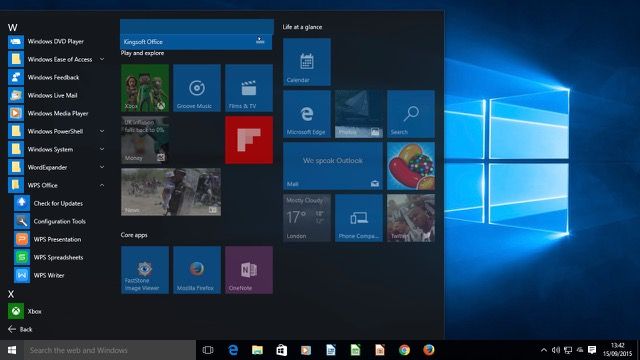Click the Windows Start button
Image resolution: width=640 pixels, height=360 pixels.
12,350
